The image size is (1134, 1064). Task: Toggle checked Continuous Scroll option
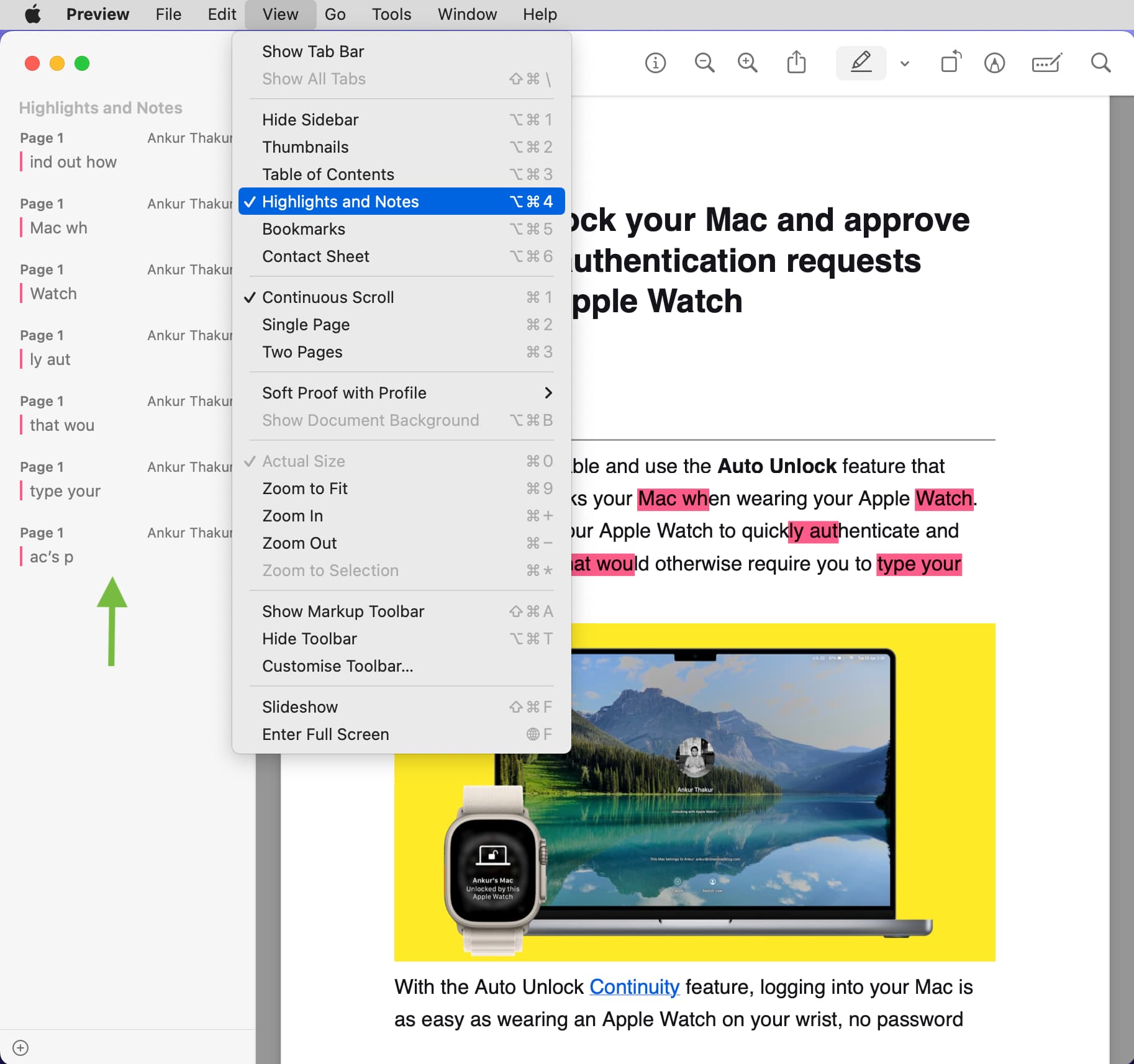point(401,297)
